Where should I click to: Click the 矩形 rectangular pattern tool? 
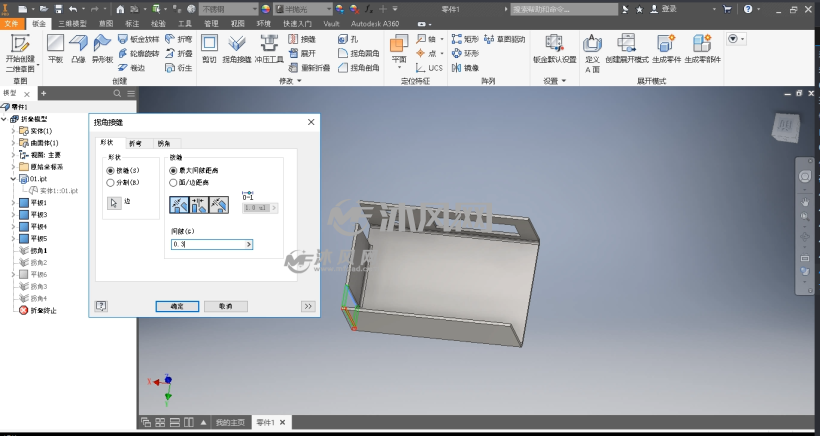coord(465,39)
